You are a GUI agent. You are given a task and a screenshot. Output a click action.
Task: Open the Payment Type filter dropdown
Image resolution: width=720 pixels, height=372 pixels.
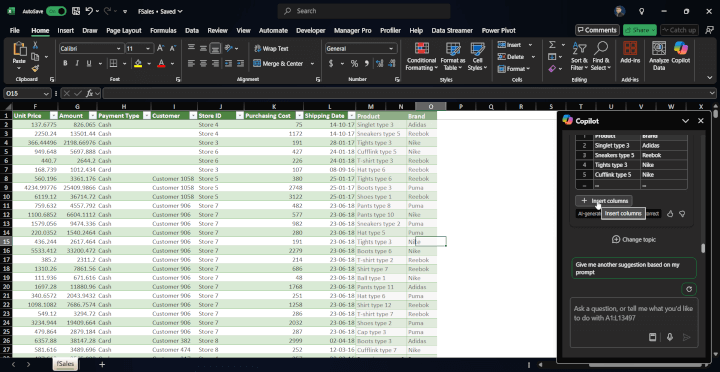click(x=146, y=116)
